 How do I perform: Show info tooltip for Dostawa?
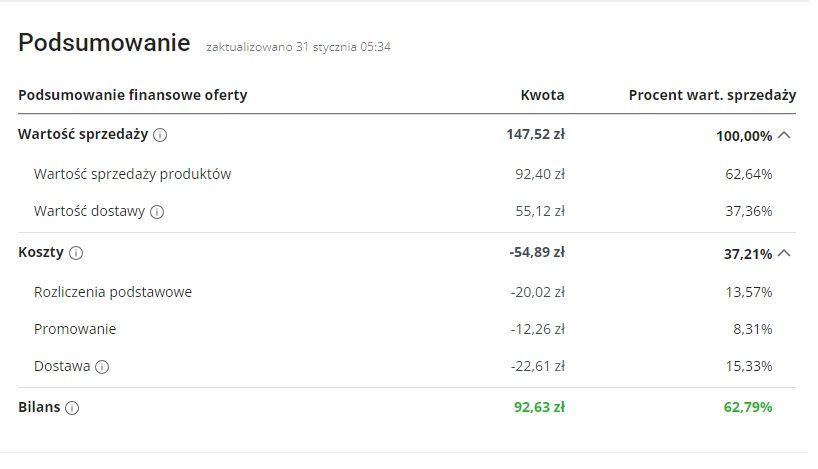pos(102,367)
